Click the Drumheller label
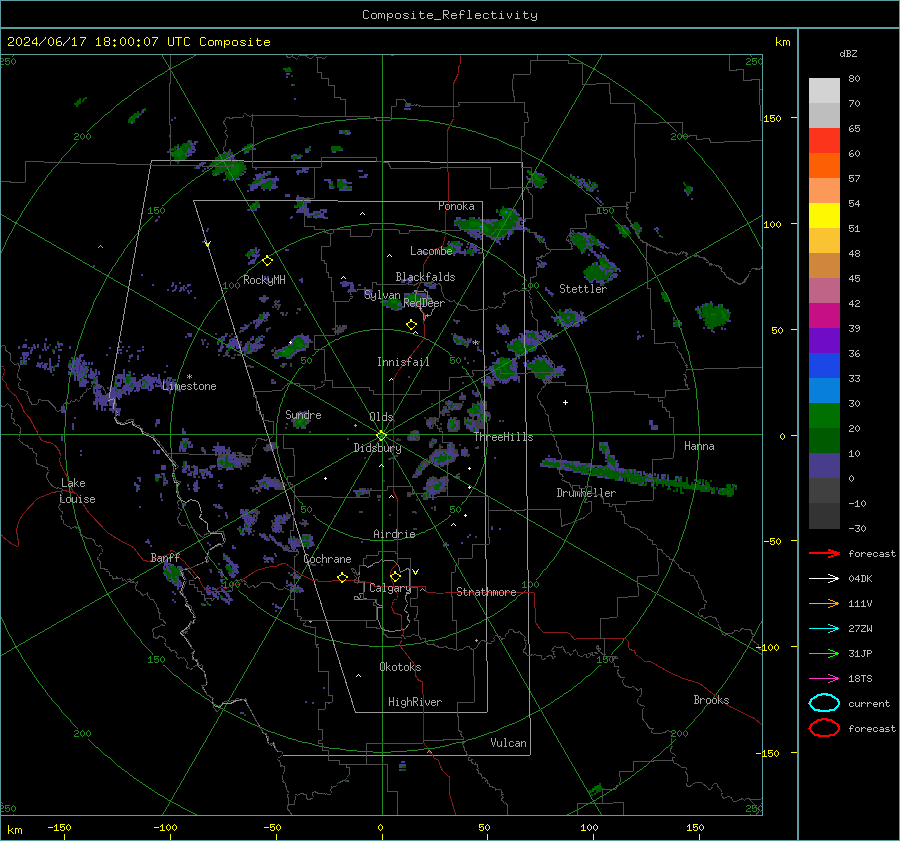 tap(586, 493)
